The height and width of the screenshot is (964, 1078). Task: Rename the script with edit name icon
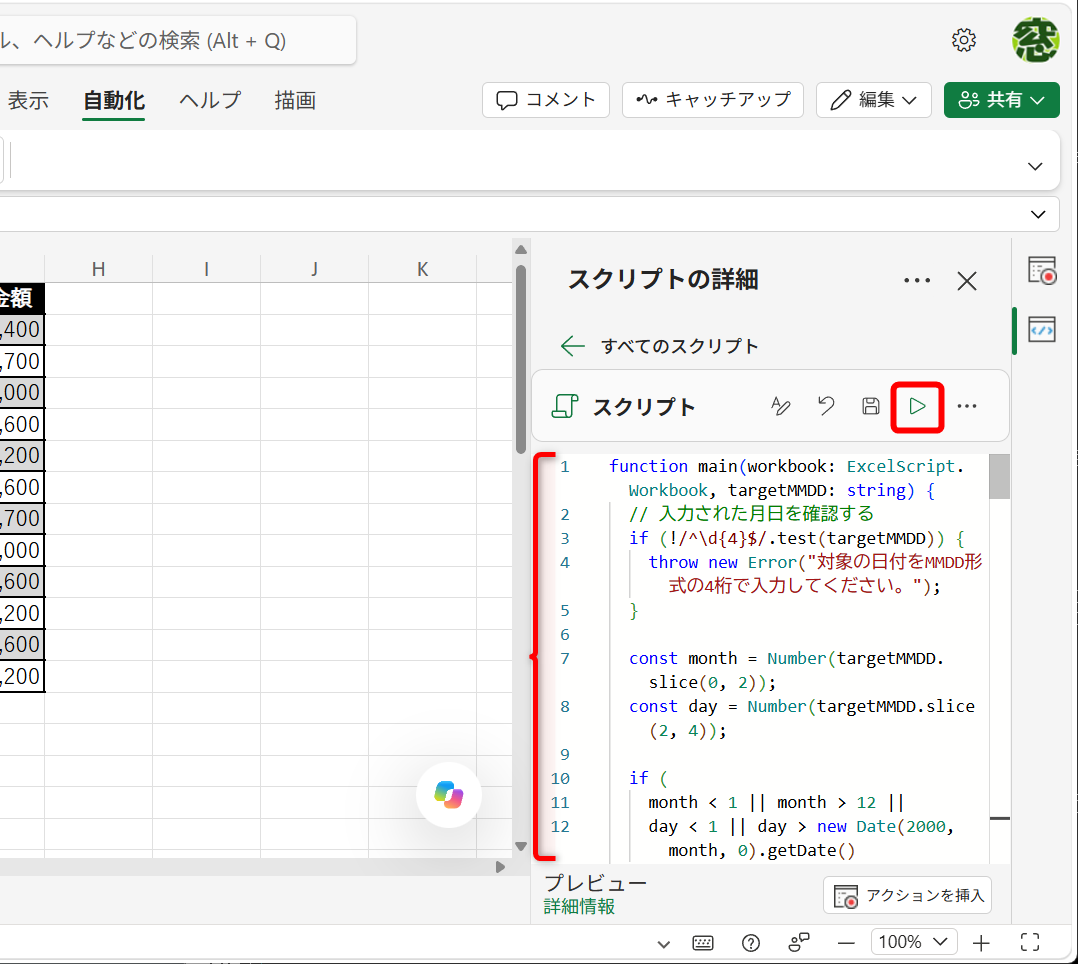tap(780, 406)
